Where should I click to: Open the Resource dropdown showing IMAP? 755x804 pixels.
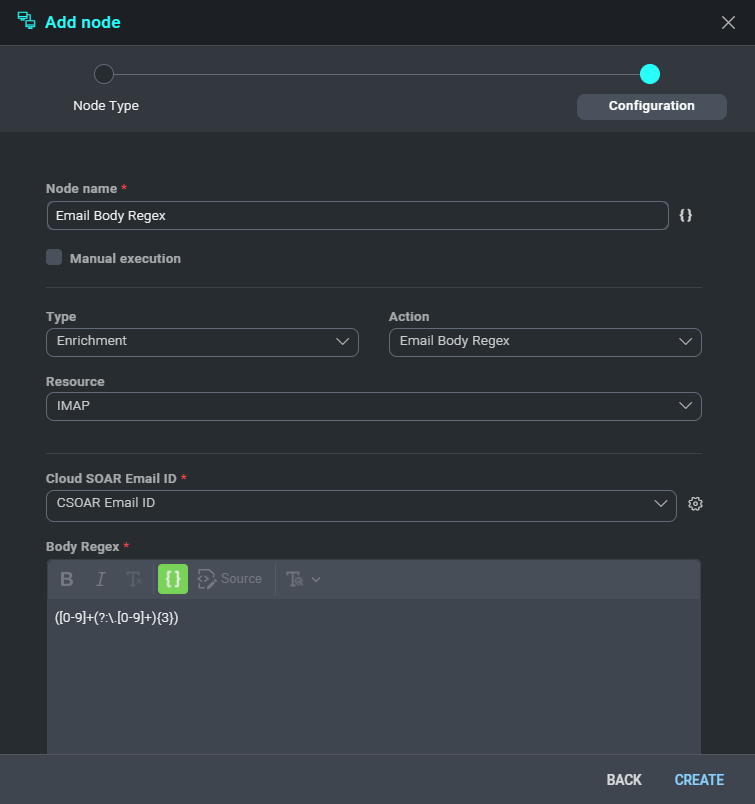point(373,406)
